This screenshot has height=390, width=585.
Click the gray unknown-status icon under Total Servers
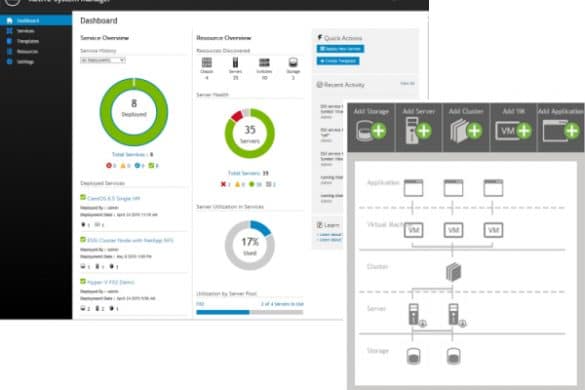pos(268,184)
